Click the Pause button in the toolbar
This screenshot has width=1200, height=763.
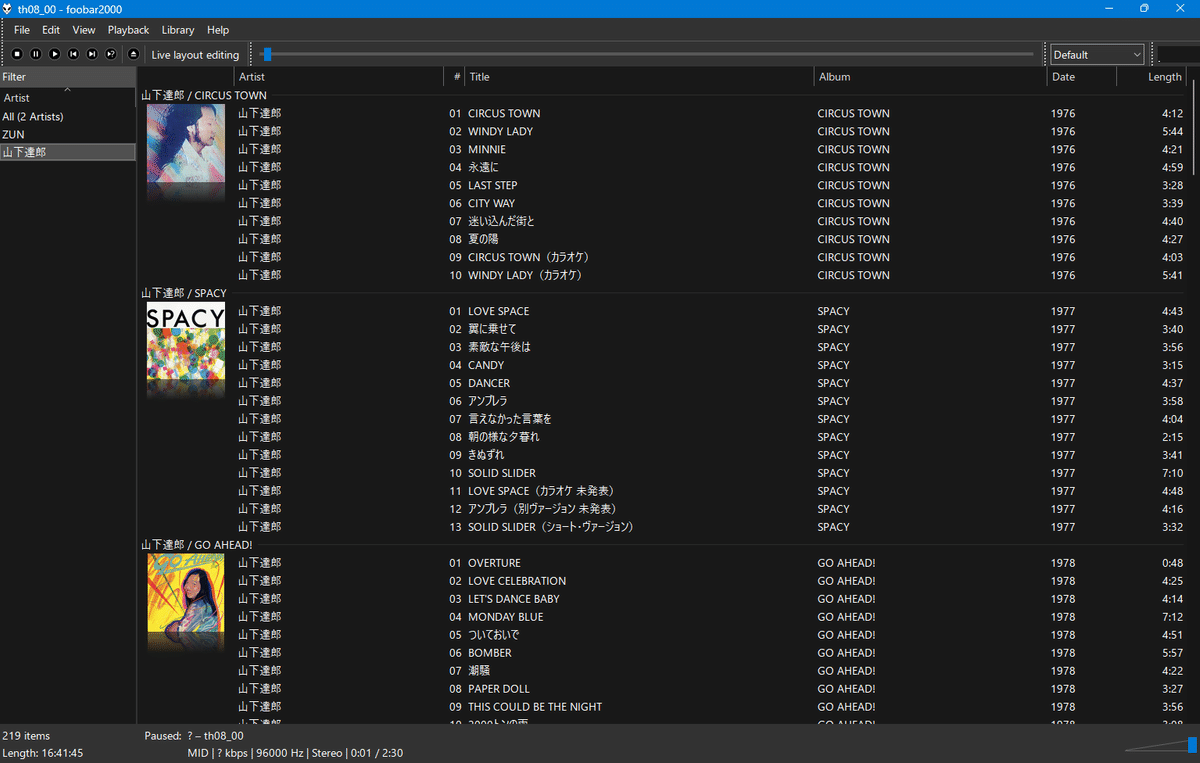(x=36, y=54)
